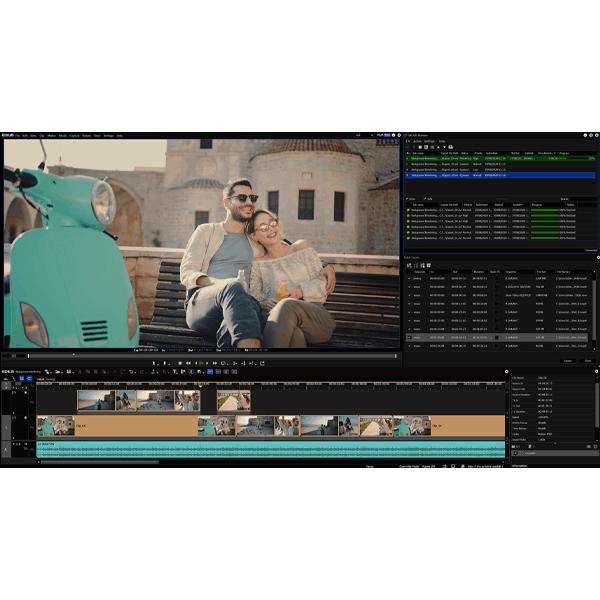Viewport: 600px width, 600px height.
Task: Select the courtyard path clip on upper video track
Action: (233, 401)
